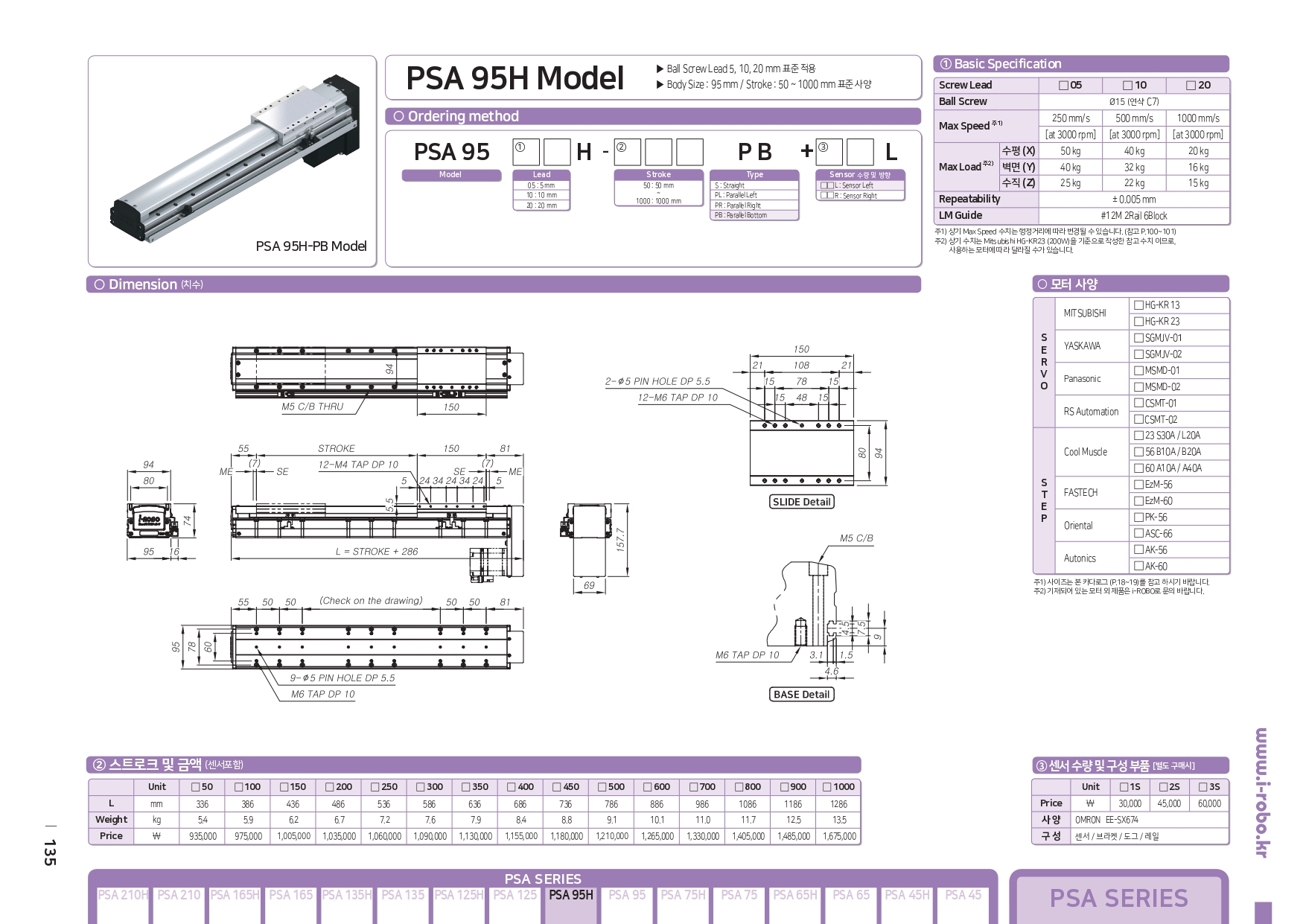Click the Ordering method header

[653, 116]
